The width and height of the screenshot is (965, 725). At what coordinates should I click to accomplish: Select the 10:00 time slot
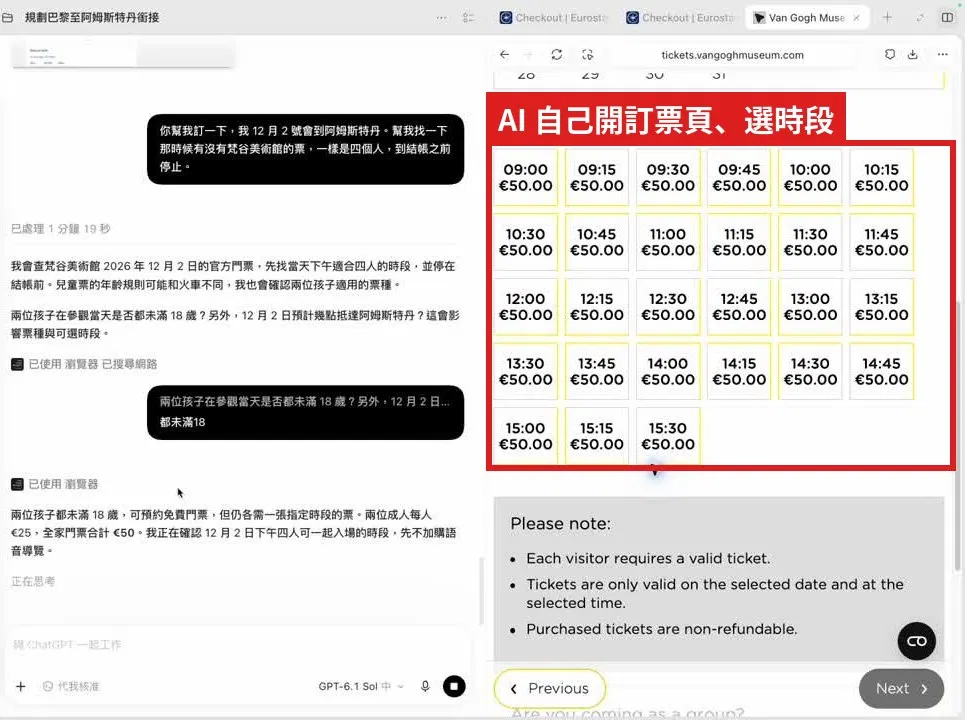pyautogui.click(x=810, y=177)
